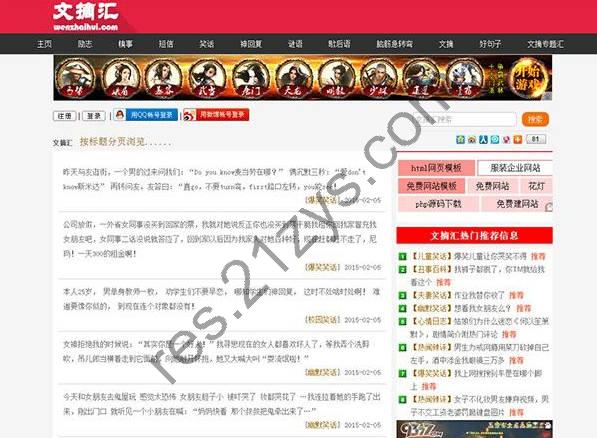Log in with the red Weibo account button
The image size is (597, 438).
pos(216,115)
